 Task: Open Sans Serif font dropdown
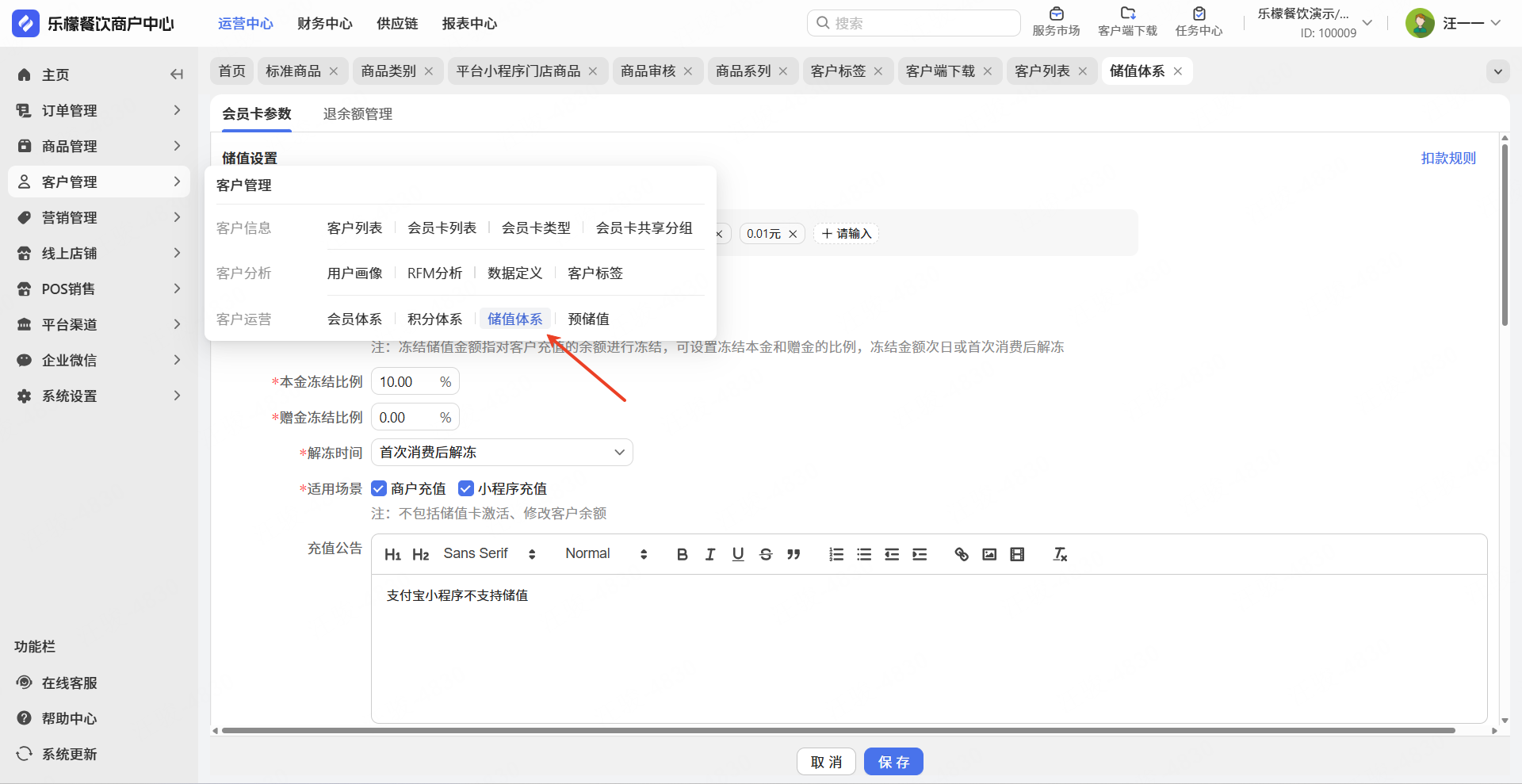(489, 554)
